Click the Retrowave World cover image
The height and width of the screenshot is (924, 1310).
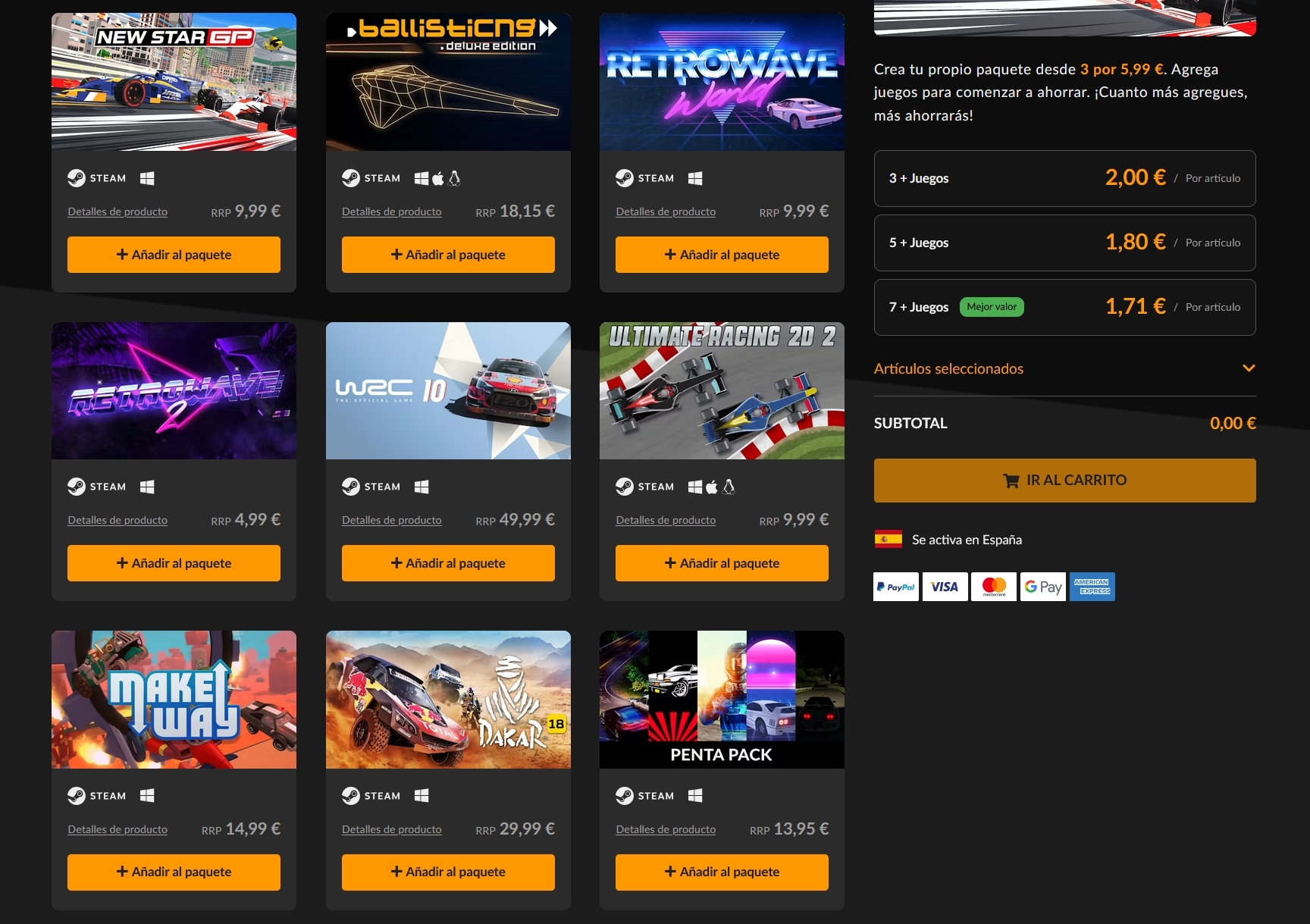coord(722,82)
